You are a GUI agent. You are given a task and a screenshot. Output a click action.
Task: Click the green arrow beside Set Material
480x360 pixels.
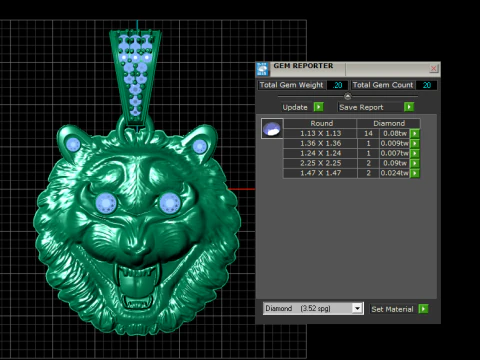(423, 309)
